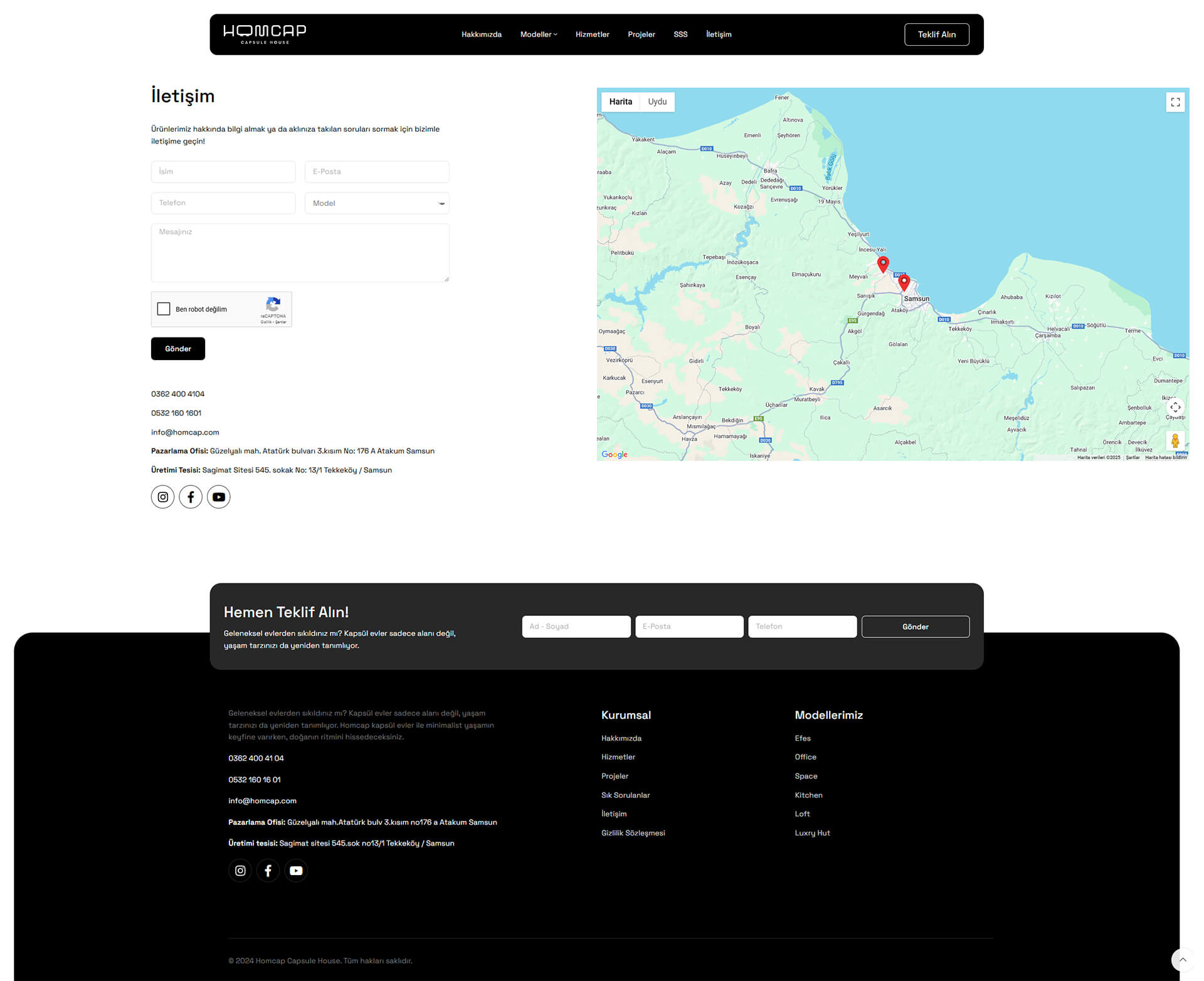Click Telefon field in teklif banner
The width and height of the screenshot is (1204, 981).
coord(802,627)
